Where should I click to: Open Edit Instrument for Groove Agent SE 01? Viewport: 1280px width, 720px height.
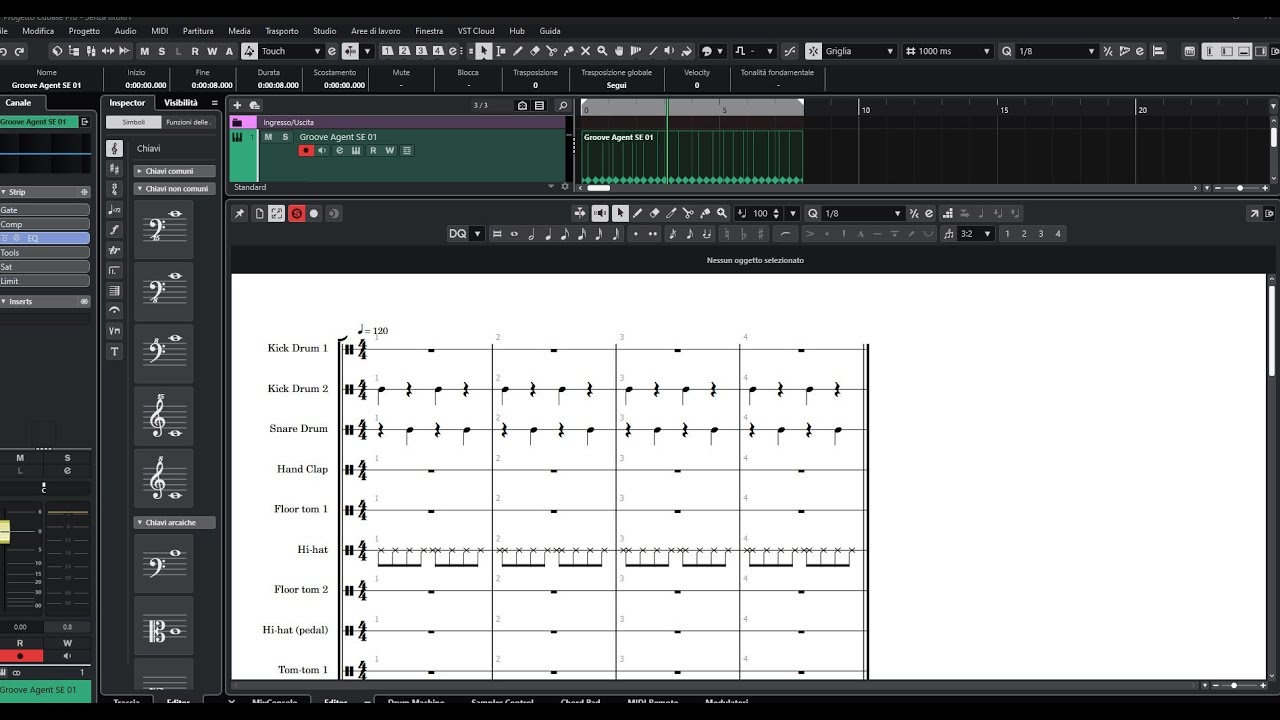click(356, 150)
